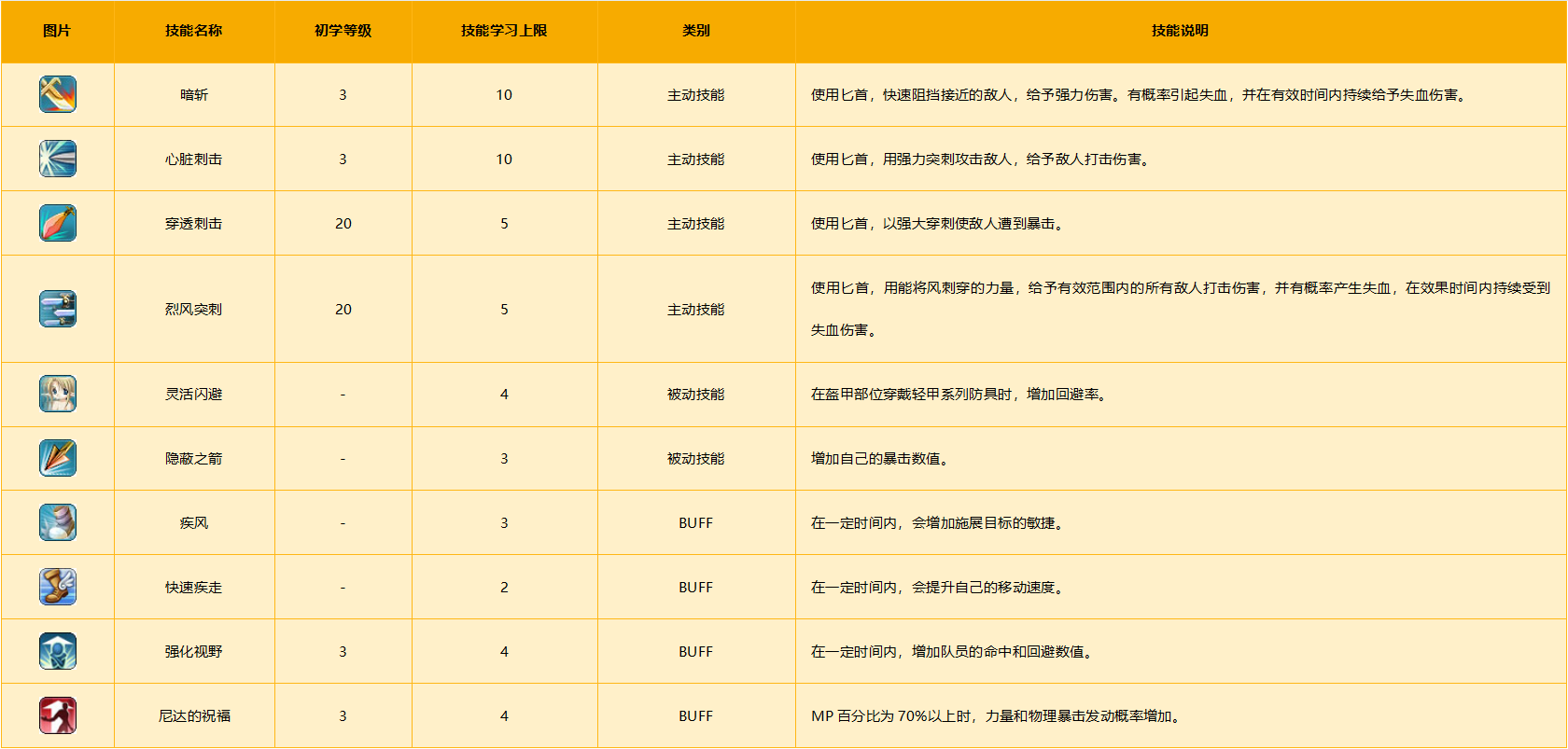
Task: Click the skill name 尼达的祝福
Action: 194,716
